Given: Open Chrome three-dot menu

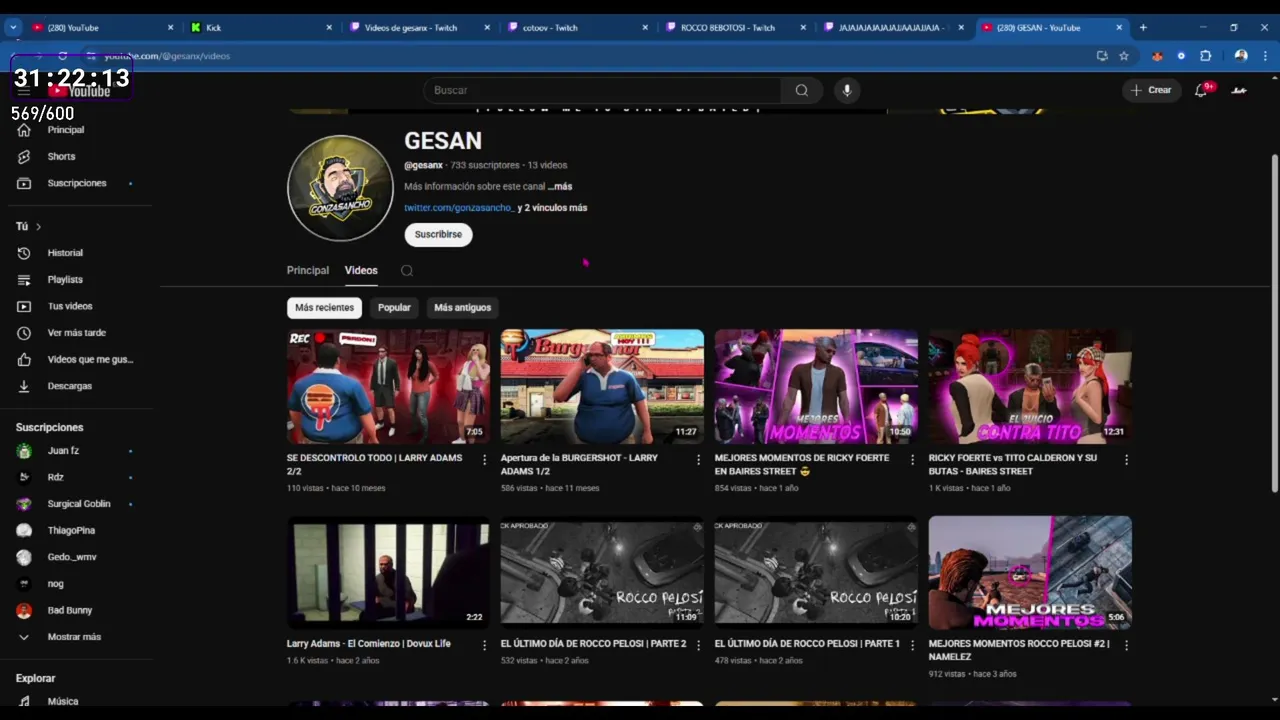Looking at the screenshot, I should click(x=1266, y=56).
